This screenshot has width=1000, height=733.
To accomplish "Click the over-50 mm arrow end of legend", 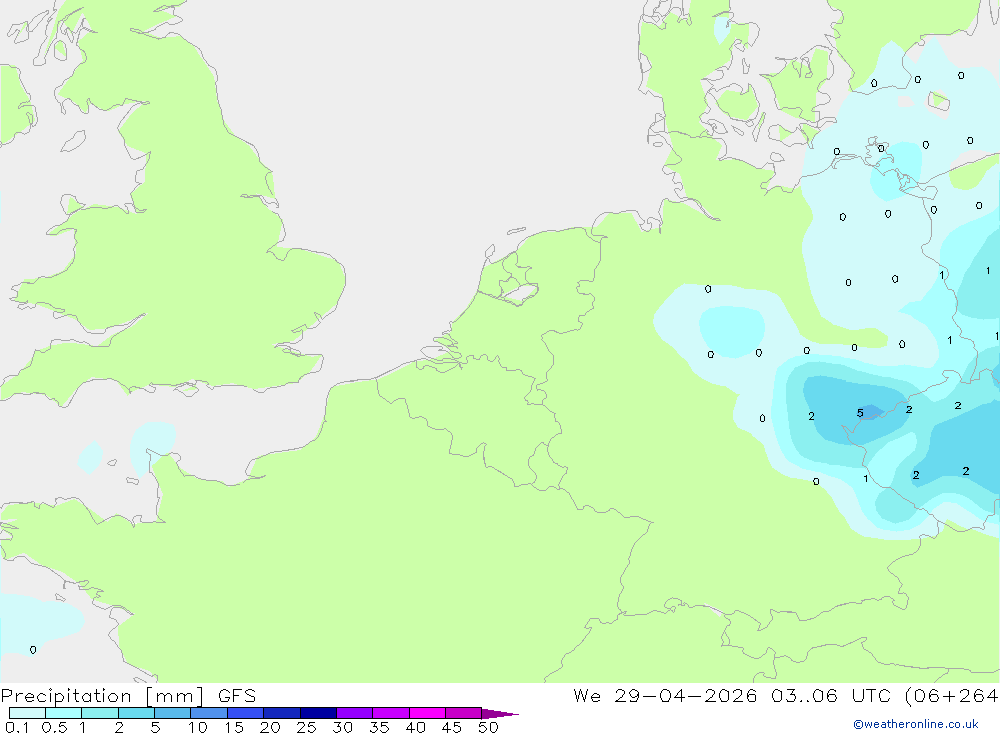I will coord(500,714).
